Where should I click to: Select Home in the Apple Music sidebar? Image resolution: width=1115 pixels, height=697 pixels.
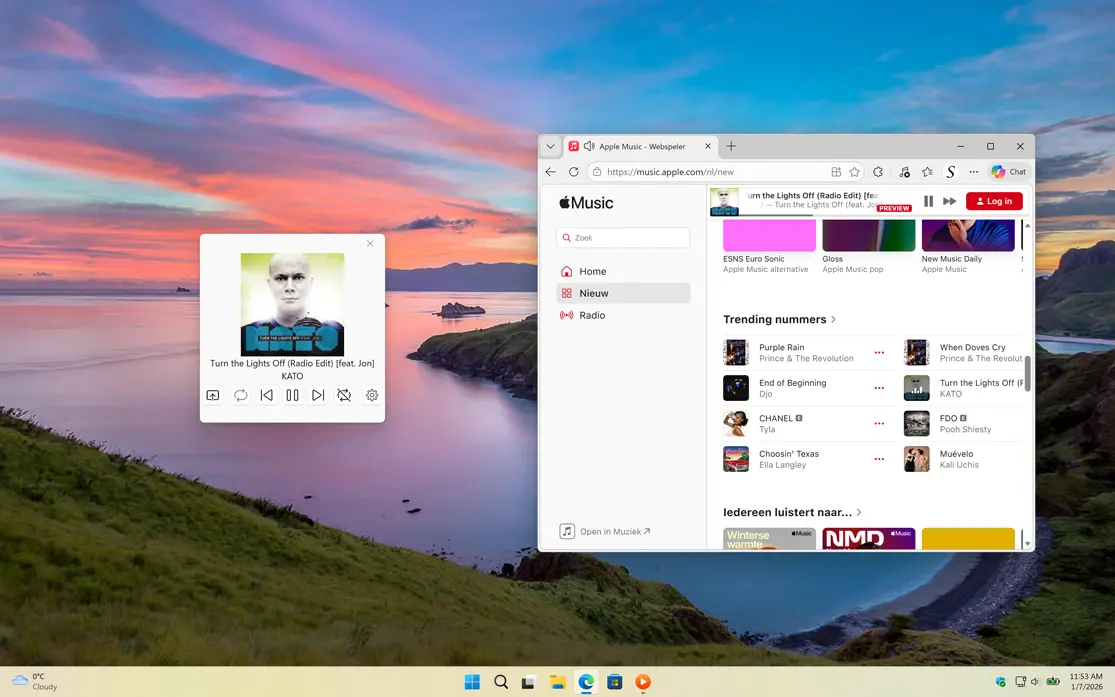click(592, 271)
